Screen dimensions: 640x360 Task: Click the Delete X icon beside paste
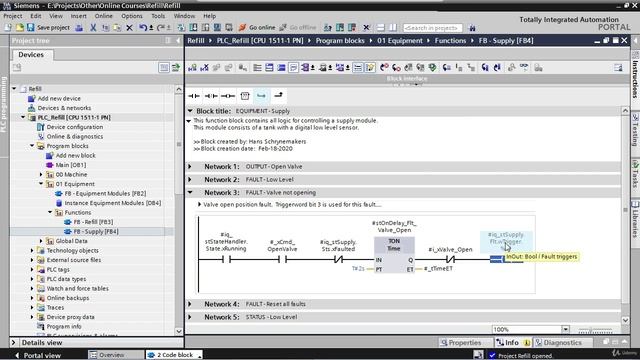tap(129, 27)
